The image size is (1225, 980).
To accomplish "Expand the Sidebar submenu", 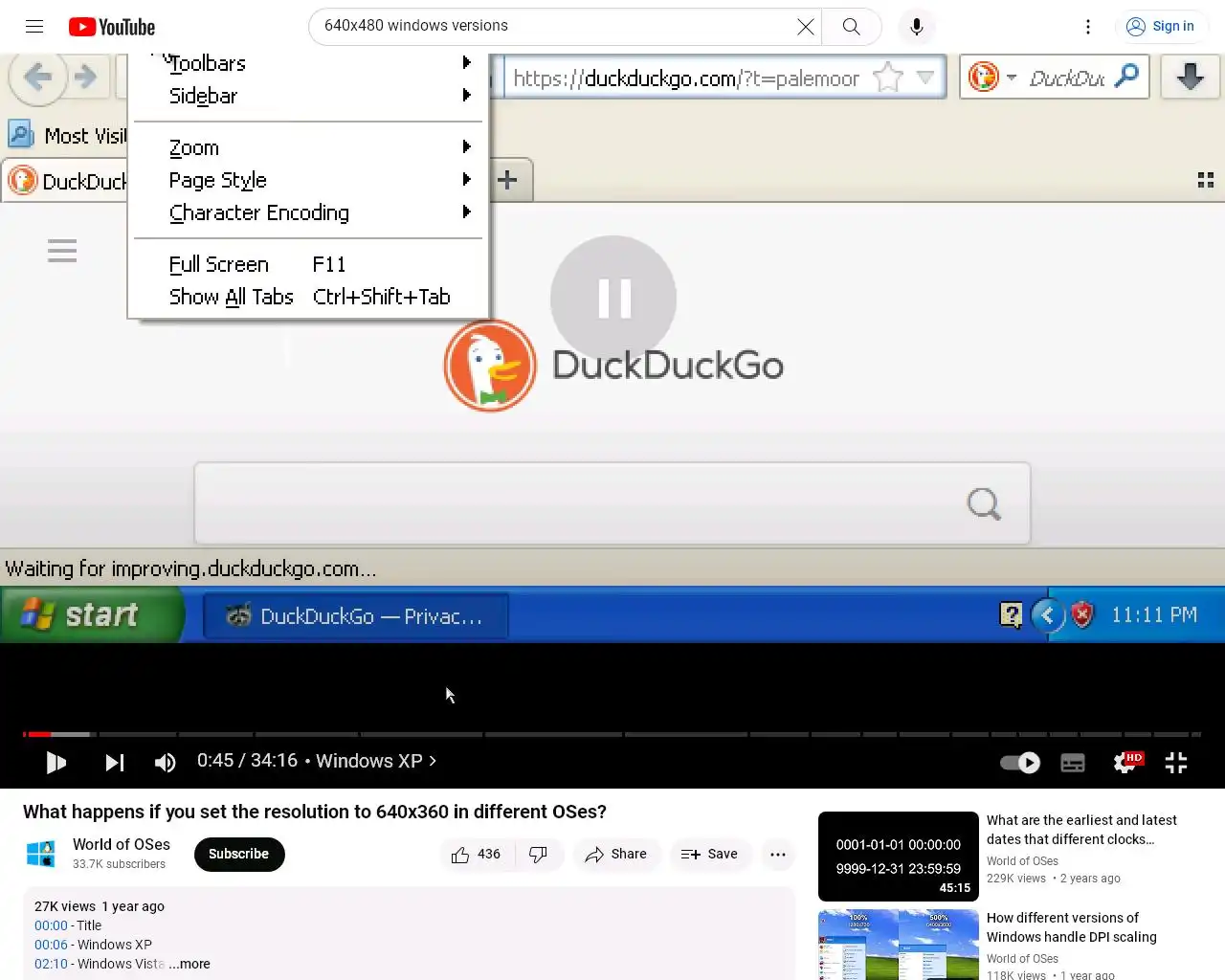I will 308,96.
